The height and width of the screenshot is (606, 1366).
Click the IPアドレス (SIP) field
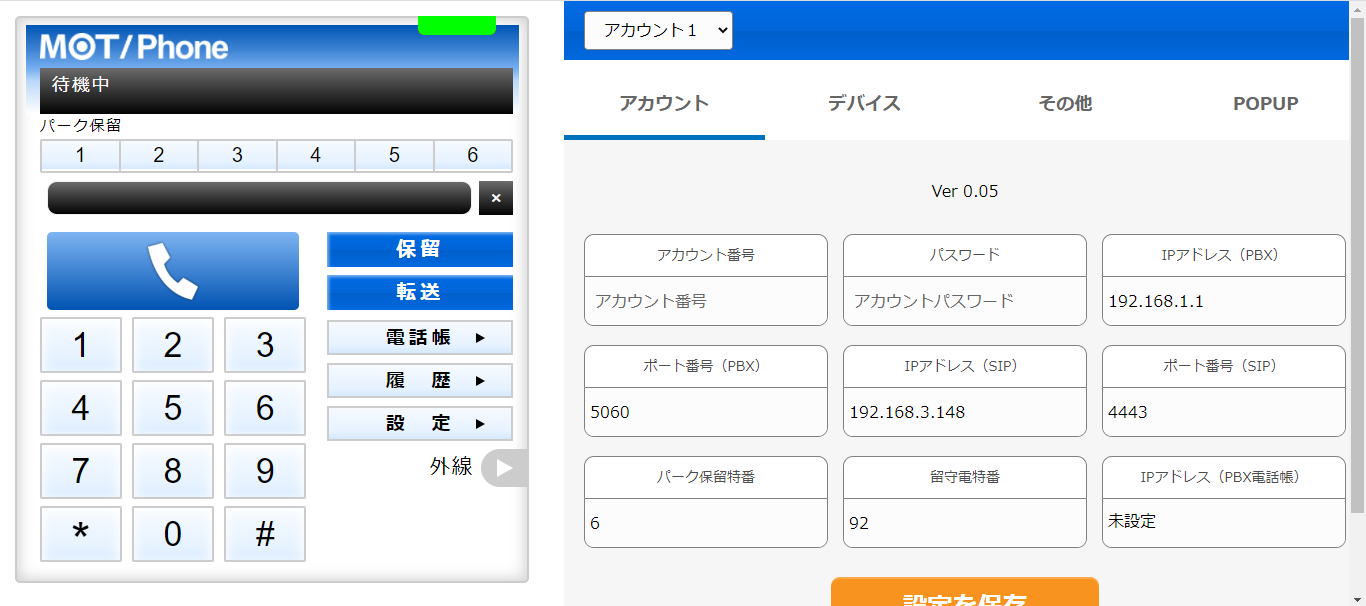964,412
